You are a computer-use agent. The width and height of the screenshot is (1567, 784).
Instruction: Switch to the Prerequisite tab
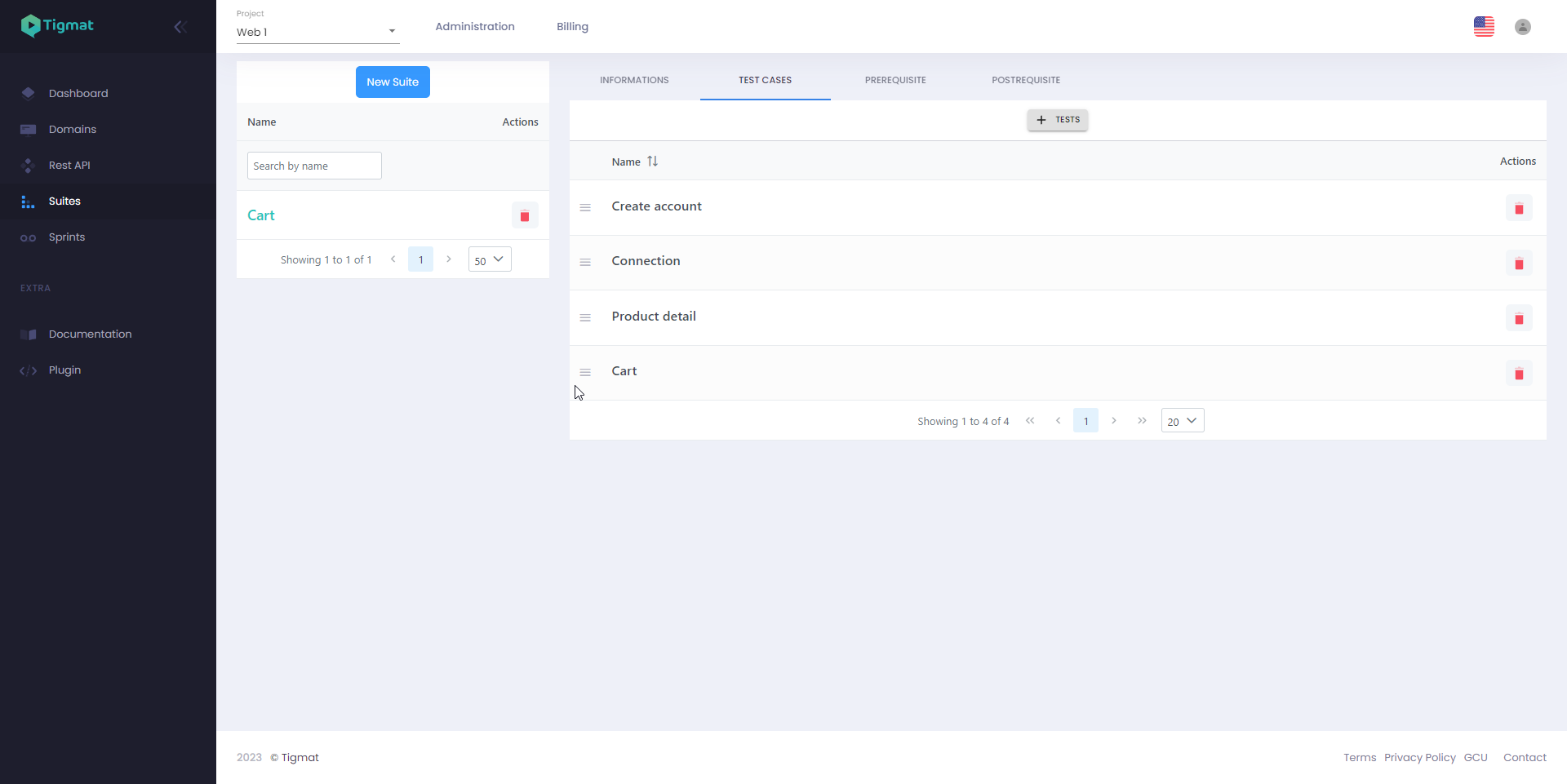(x=895, y=80)
